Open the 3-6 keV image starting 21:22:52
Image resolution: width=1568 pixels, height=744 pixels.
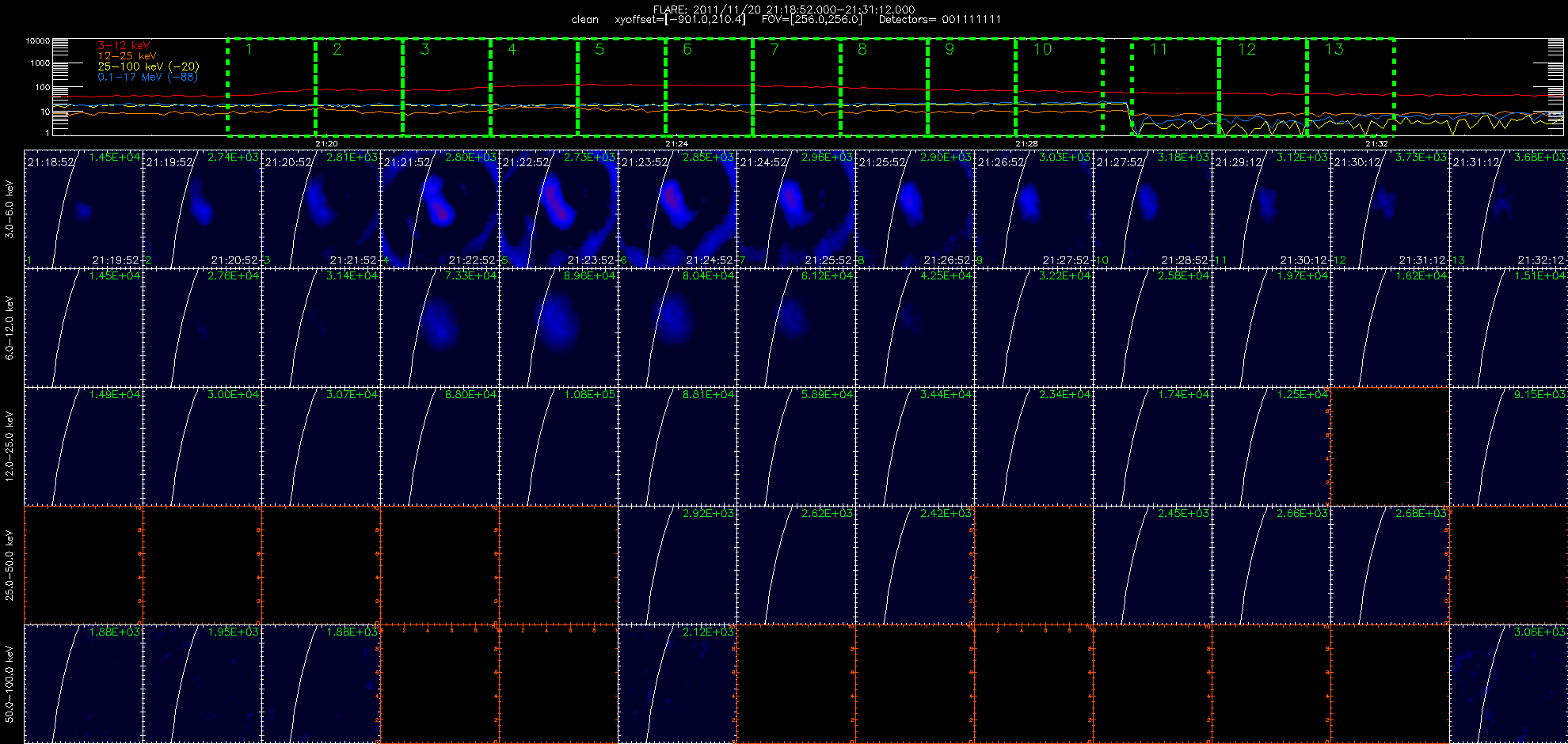coord(559,209)
